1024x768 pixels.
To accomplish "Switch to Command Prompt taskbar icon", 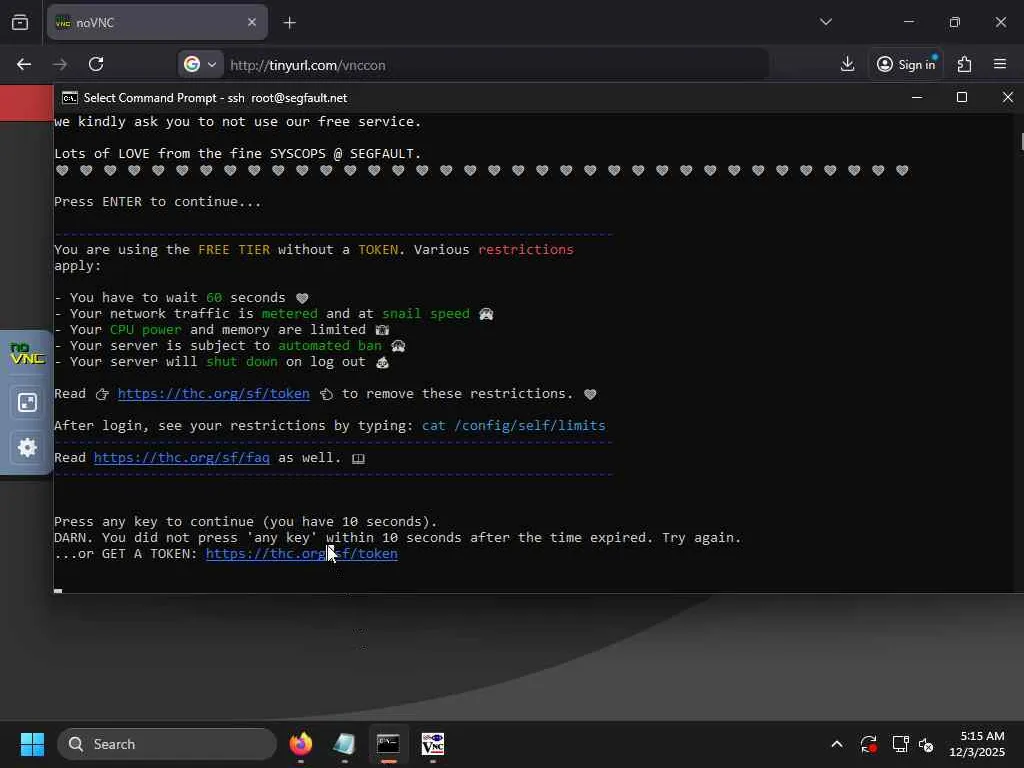I will (389, 744).
